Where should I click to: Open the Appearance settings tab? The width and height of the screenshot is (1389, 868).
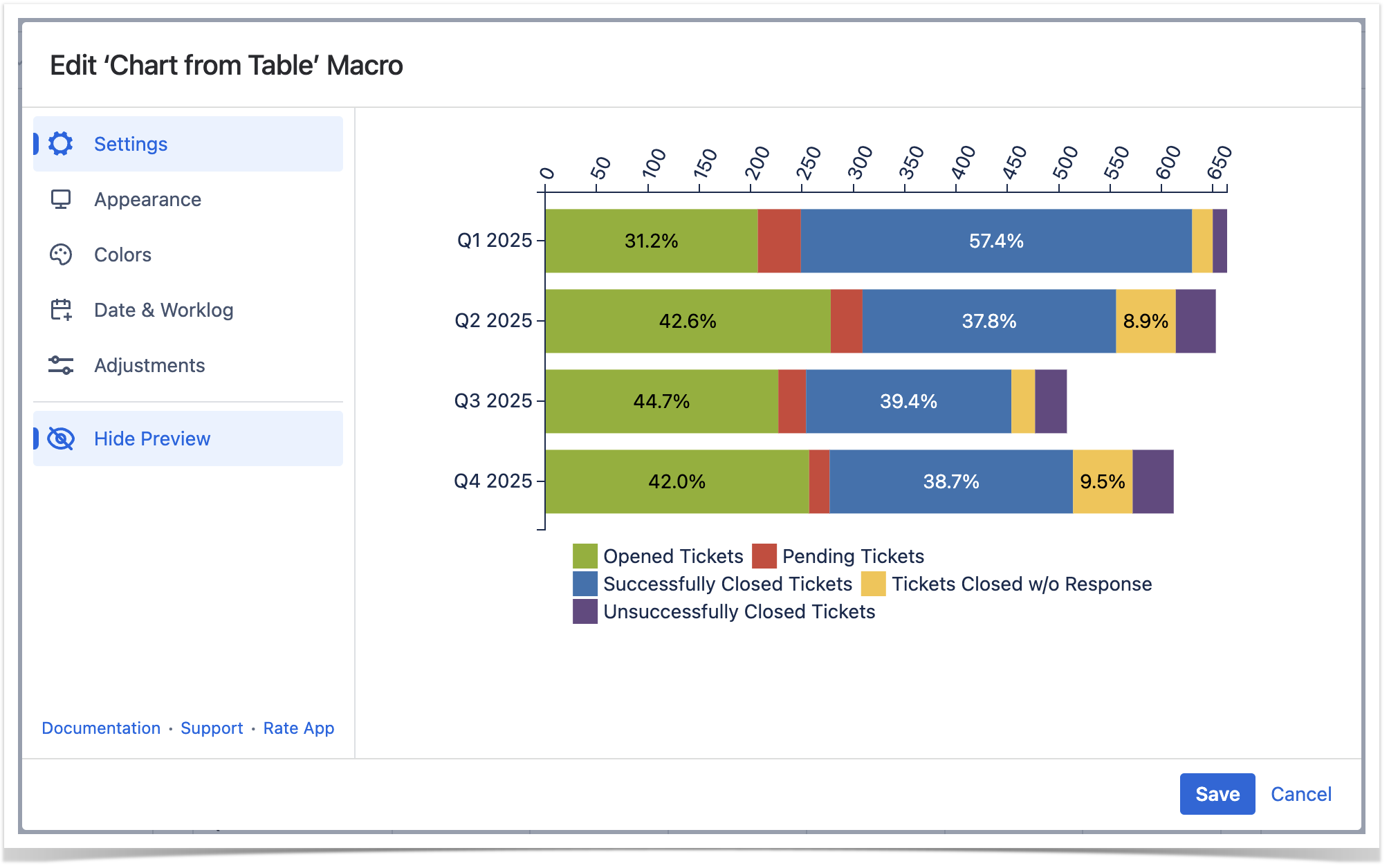point(147,199)
